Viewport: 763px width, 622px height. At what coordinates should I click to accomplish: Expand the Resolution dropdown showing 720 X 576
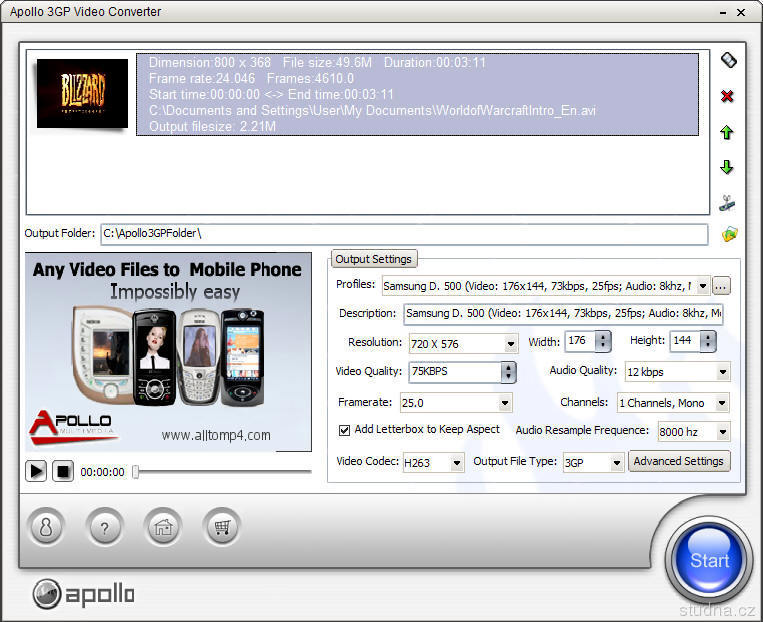click(510, 343)
